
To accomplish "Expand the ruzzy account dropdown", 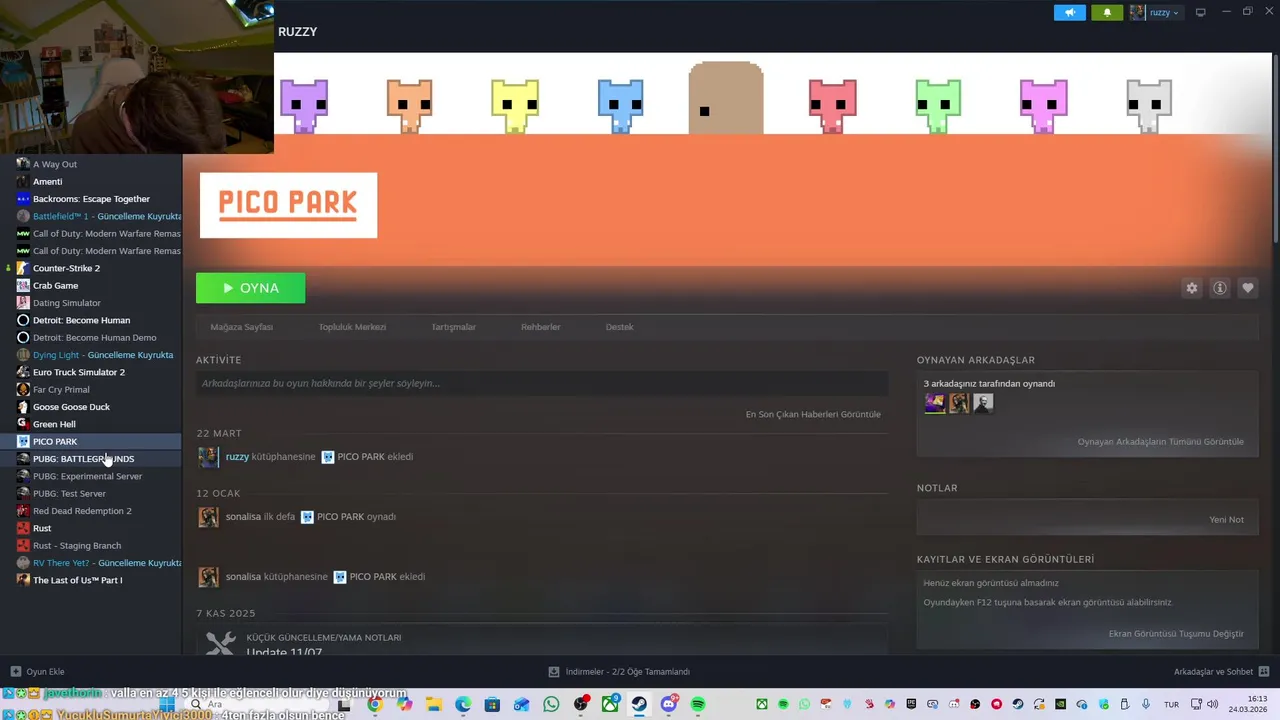I will tap(1155, 13).
